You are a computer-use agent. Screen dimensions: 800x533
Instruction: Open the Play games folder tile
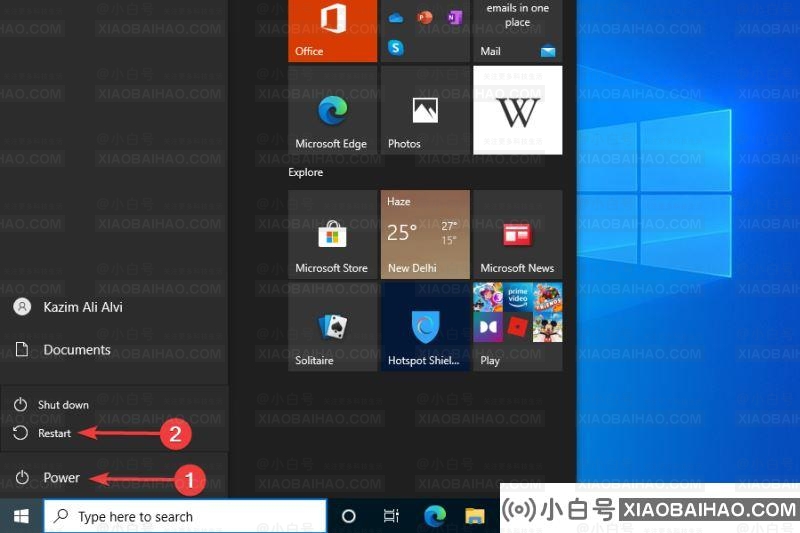[x=517, y=327]
